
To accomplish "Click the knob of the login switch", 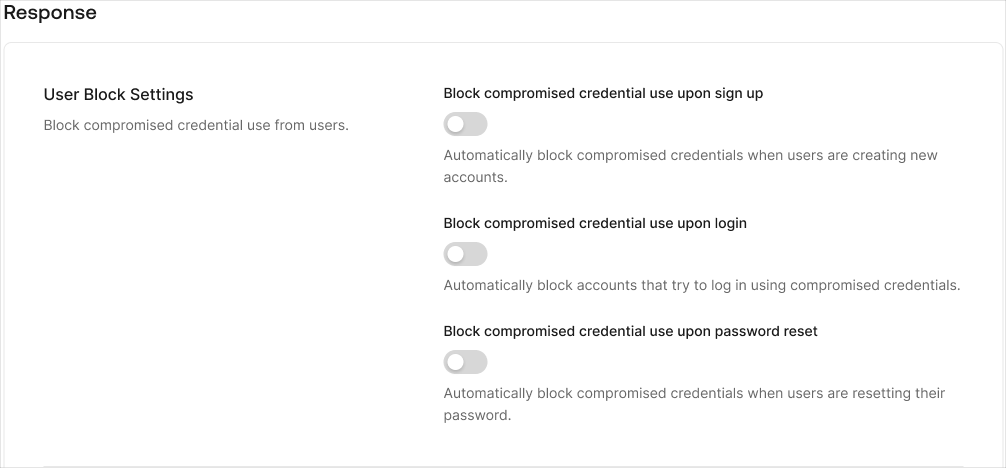I will pos(456,254).
